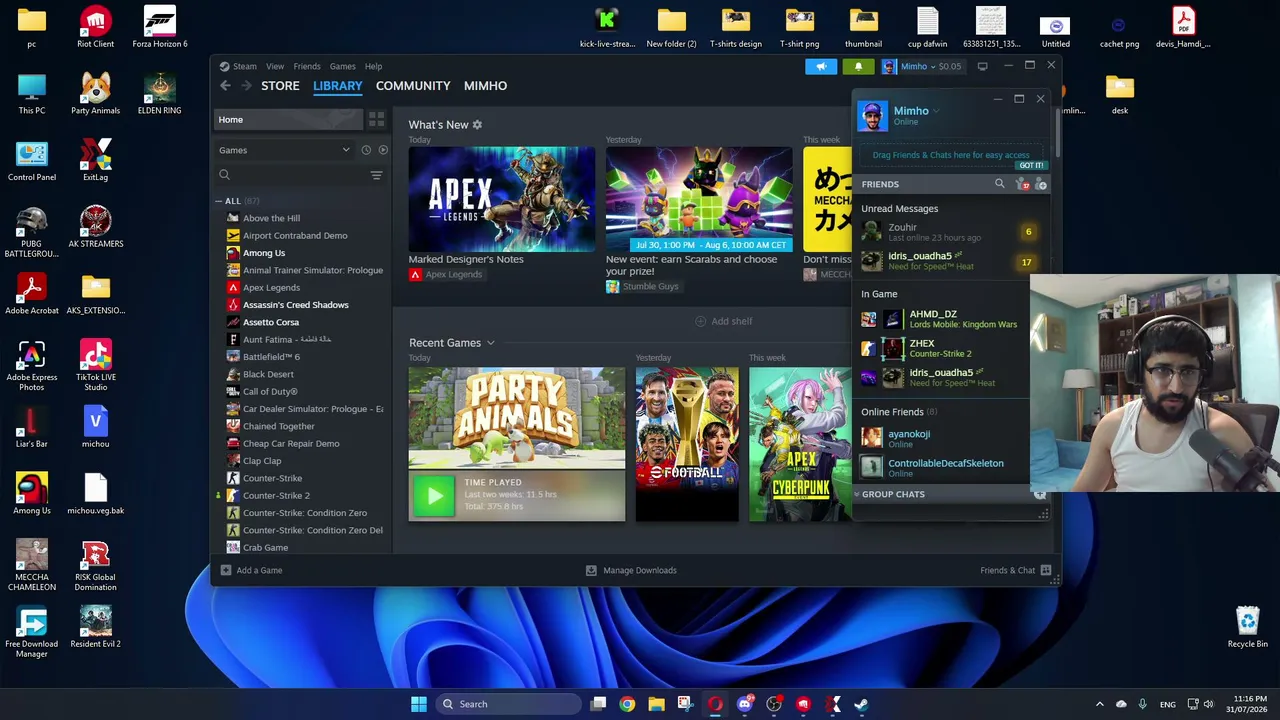Open Steam menu

[245, 66]
